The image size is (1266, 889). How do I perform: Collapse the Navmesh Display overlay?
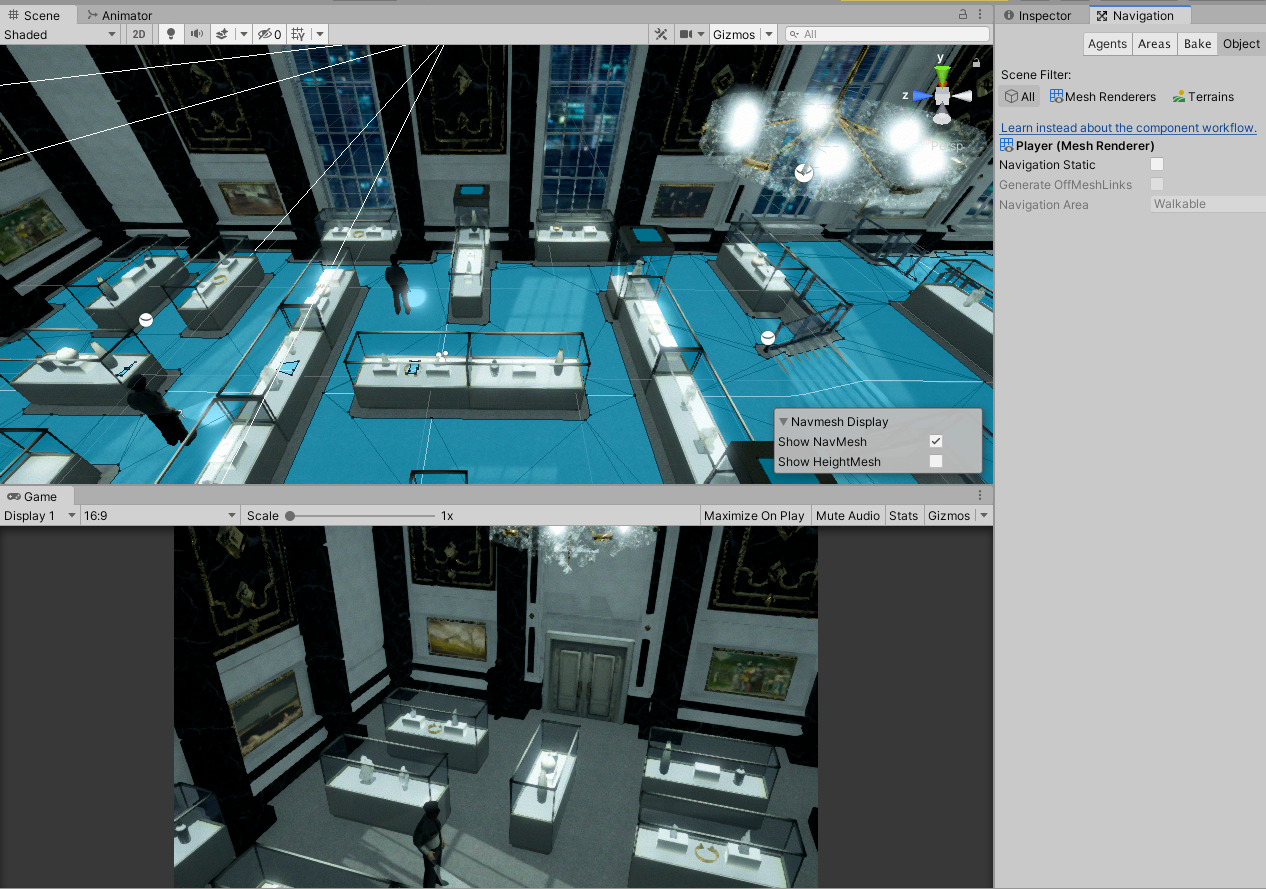click(x=784, y=422)
